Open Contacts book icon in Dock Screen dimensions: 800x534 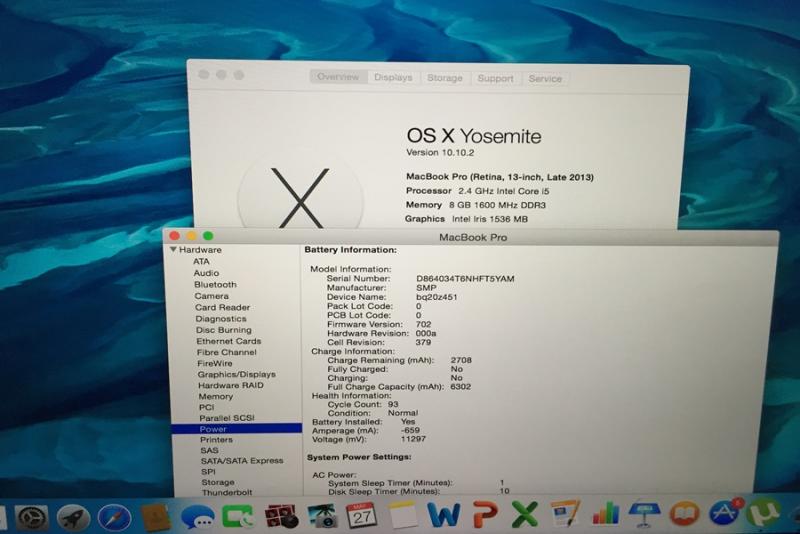tap(155, 517)
